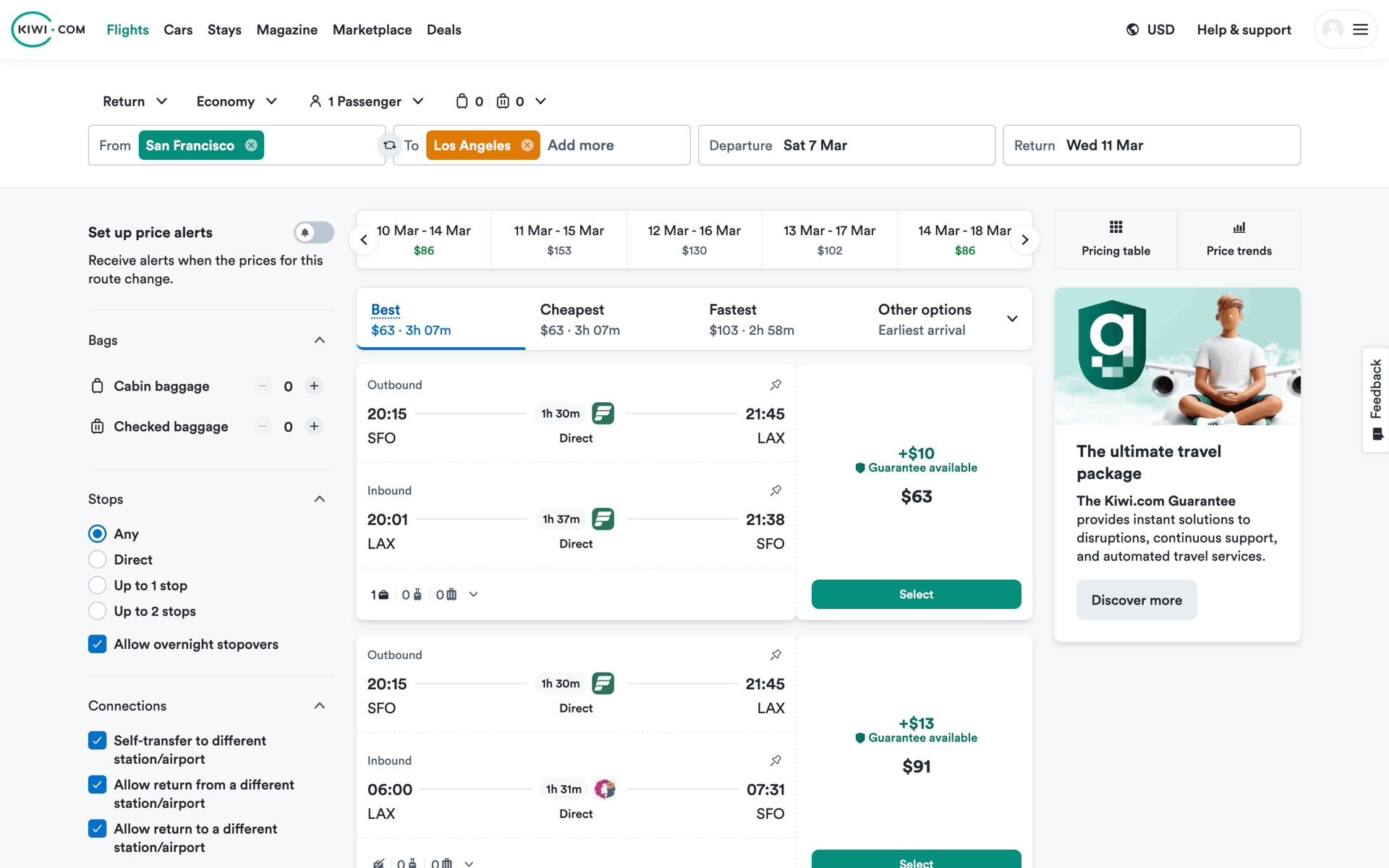
Task: Click the Departure date field
Action: pyautogui.click(x=846, y=145)
